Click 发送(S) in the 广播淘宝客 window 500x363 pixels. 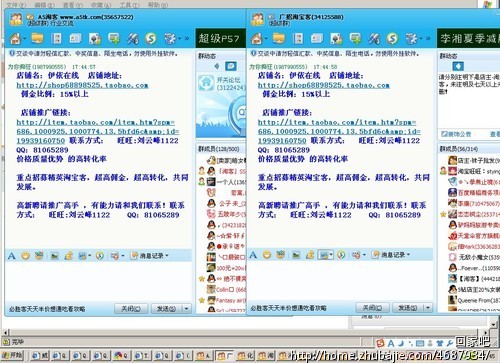(408, 308)
